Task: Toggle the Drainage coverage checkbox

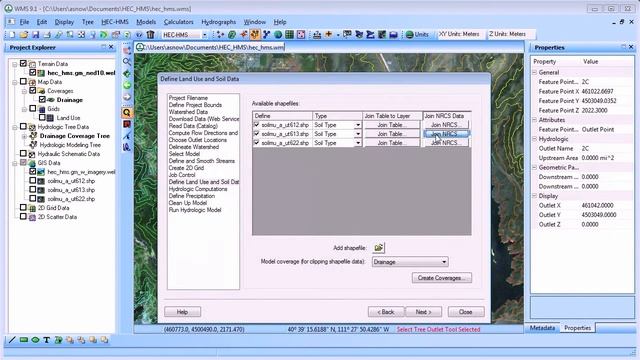Action: 42,100
